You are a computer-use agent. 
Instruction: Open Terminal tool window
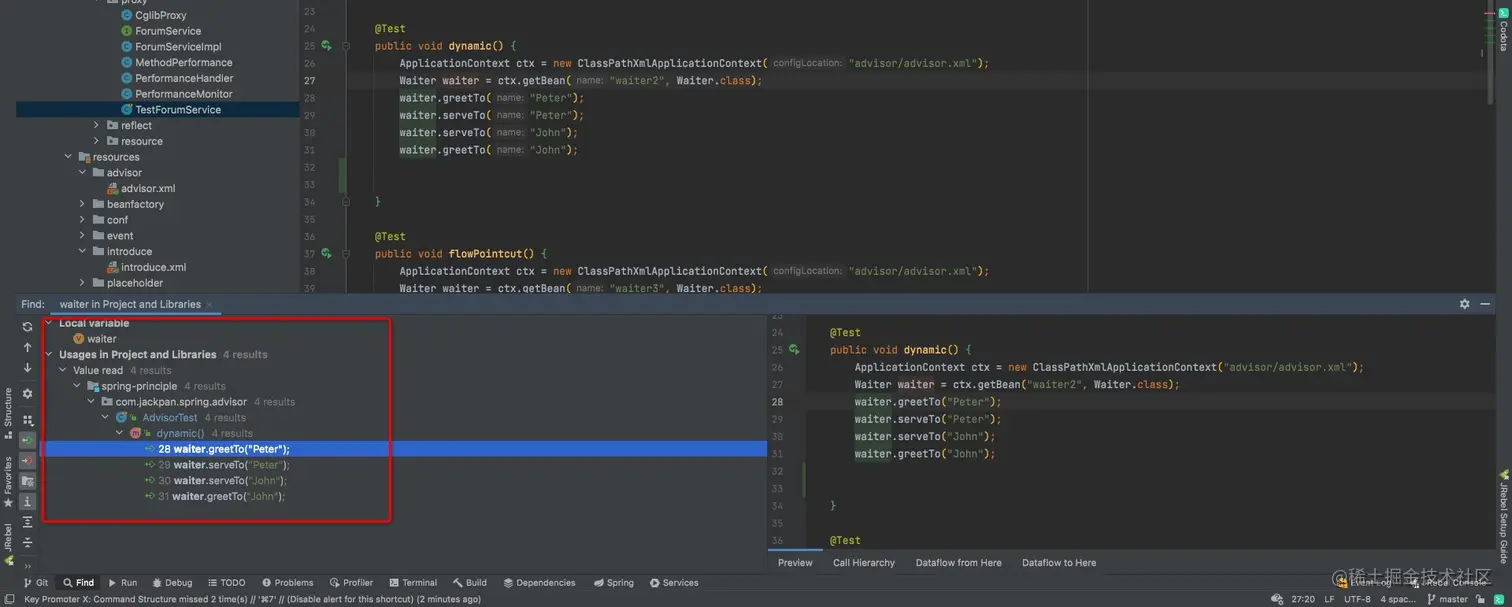click(413, 583)
